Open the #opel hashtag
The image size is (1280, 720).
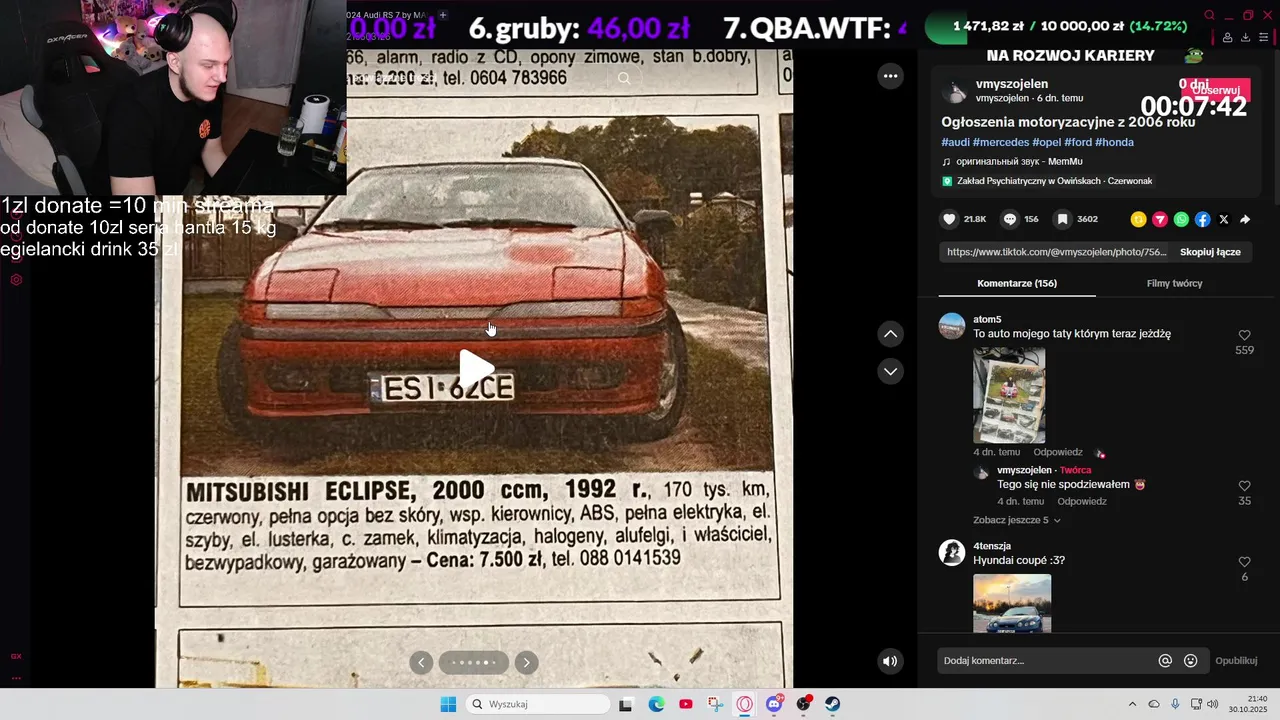tap(1047, 142)
